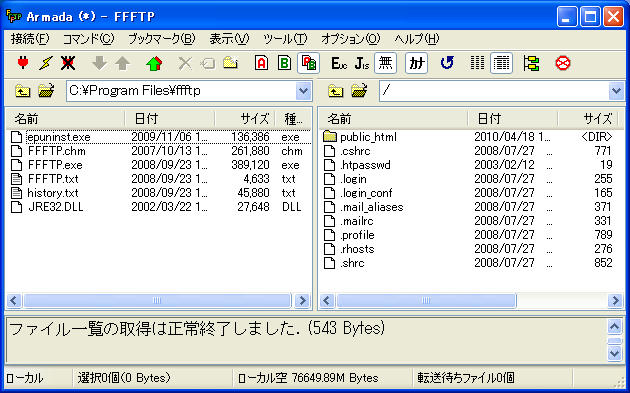Toggle Binary transfer mode button B
630x393 pixels.
[x=284, y=63]
